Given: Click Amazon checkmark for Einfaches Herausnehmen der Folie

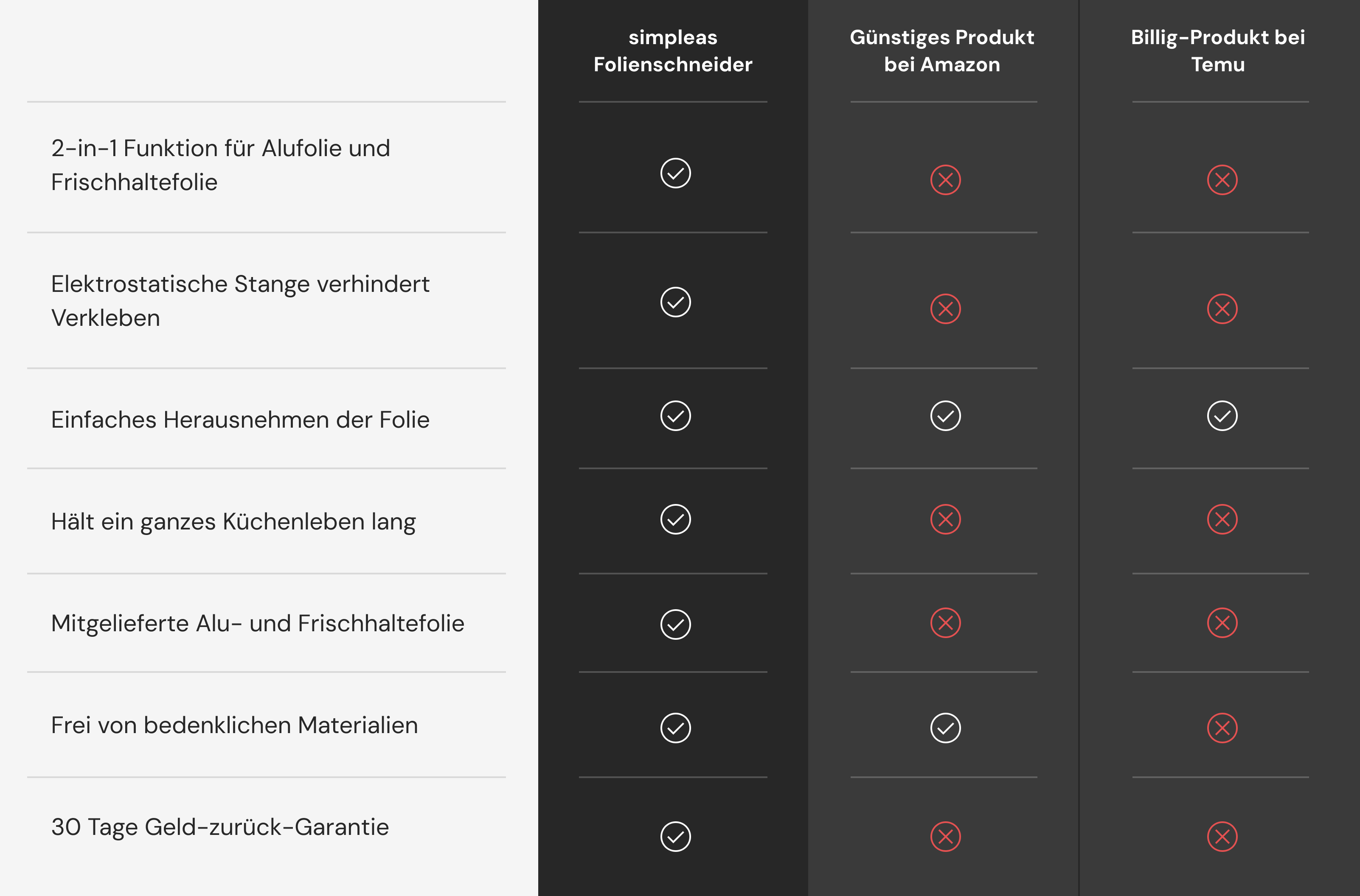Looking at the screenshot, I should click(945, 416).
